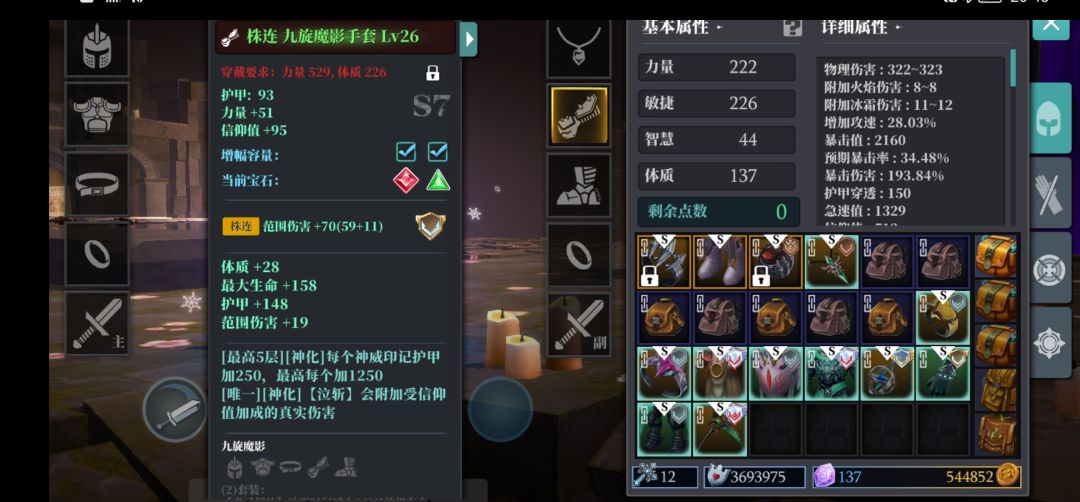Select the belt equipment slot

97,184
